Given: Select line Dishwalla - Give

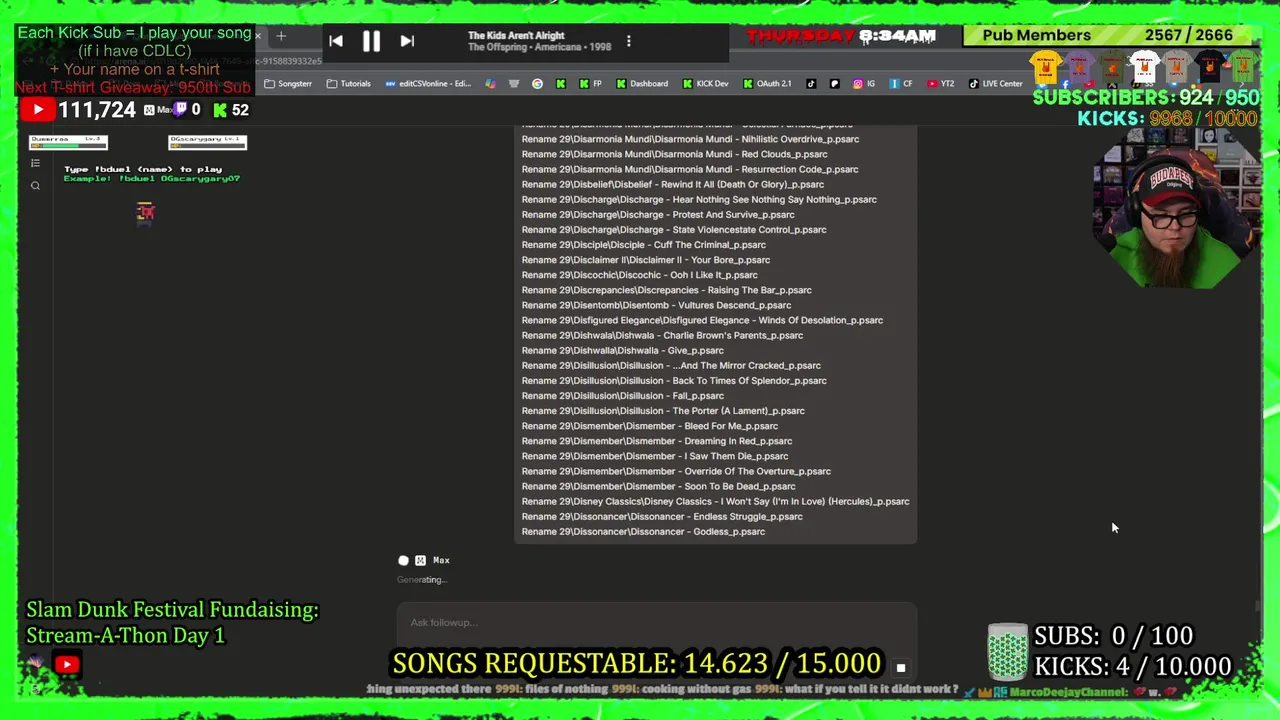Looking at the screenshot, I should click(x=622, y=350).
